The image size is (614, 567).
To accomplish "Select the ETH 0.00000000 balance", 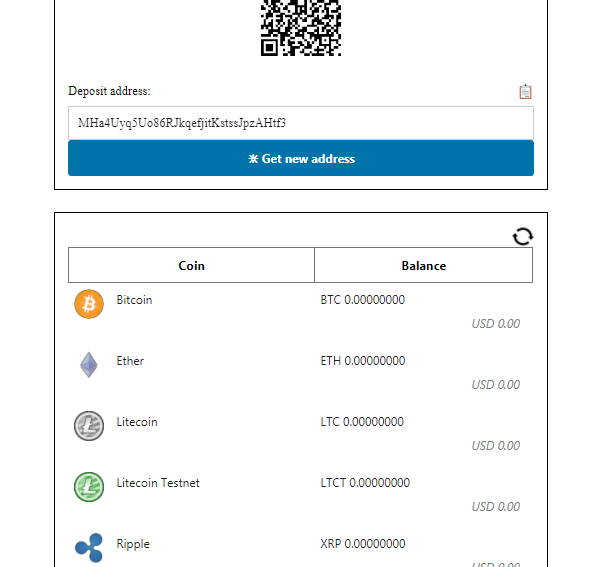I will (x=363, y=361).
